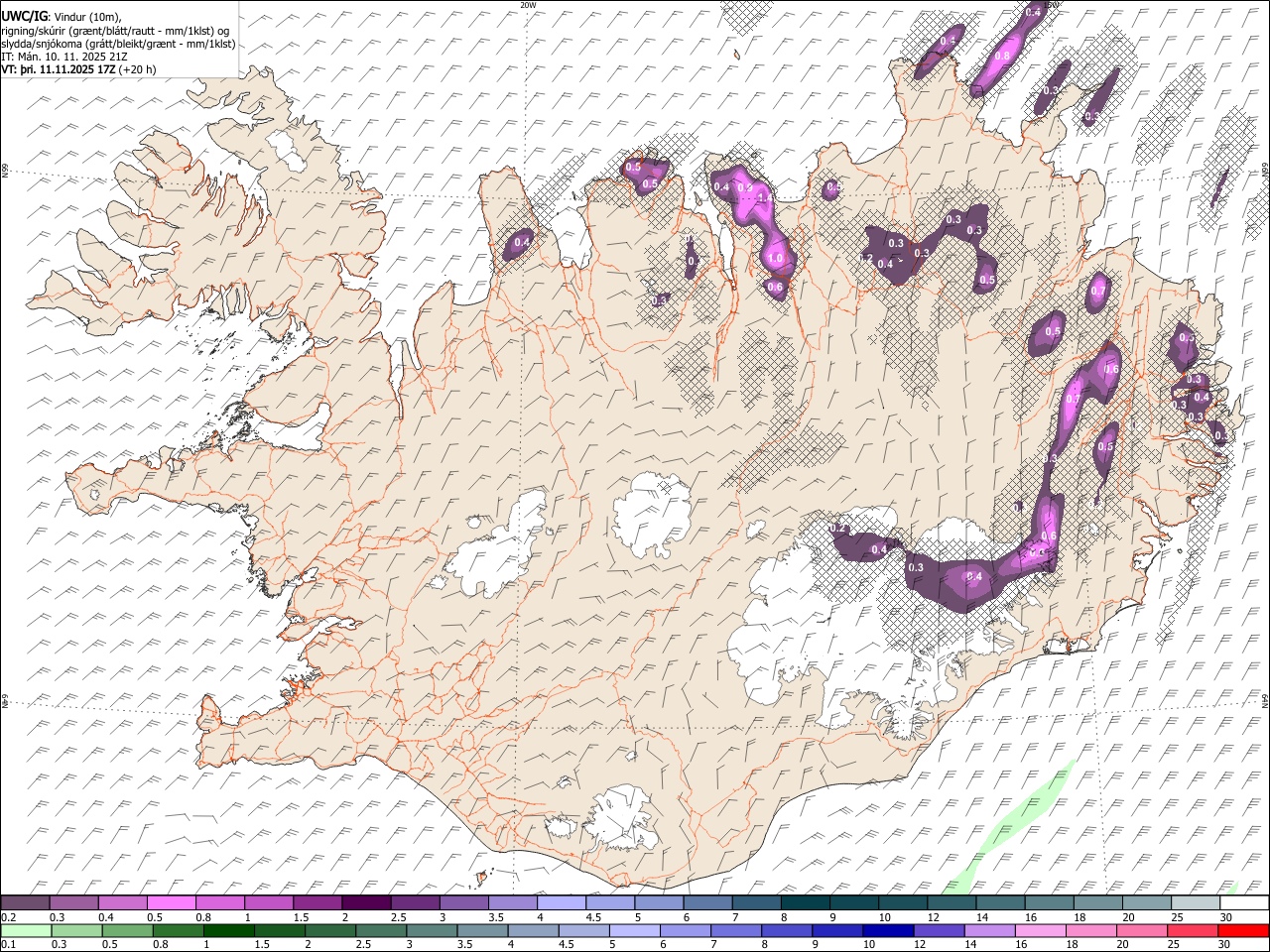Click the '1.4' snowfall value label on the map

point(764,197)
